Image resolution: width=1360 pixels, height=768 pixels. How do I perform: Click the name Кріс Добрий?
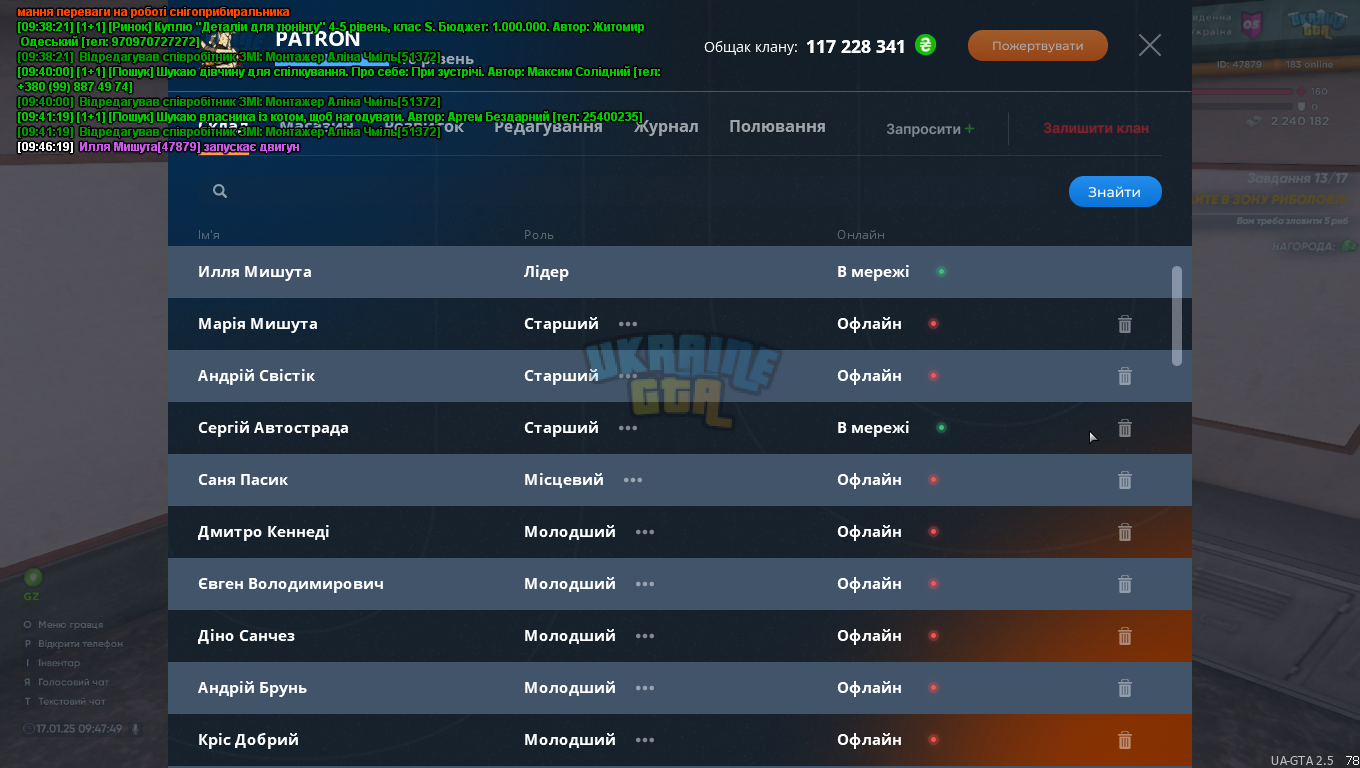click(x=248, y=740)
